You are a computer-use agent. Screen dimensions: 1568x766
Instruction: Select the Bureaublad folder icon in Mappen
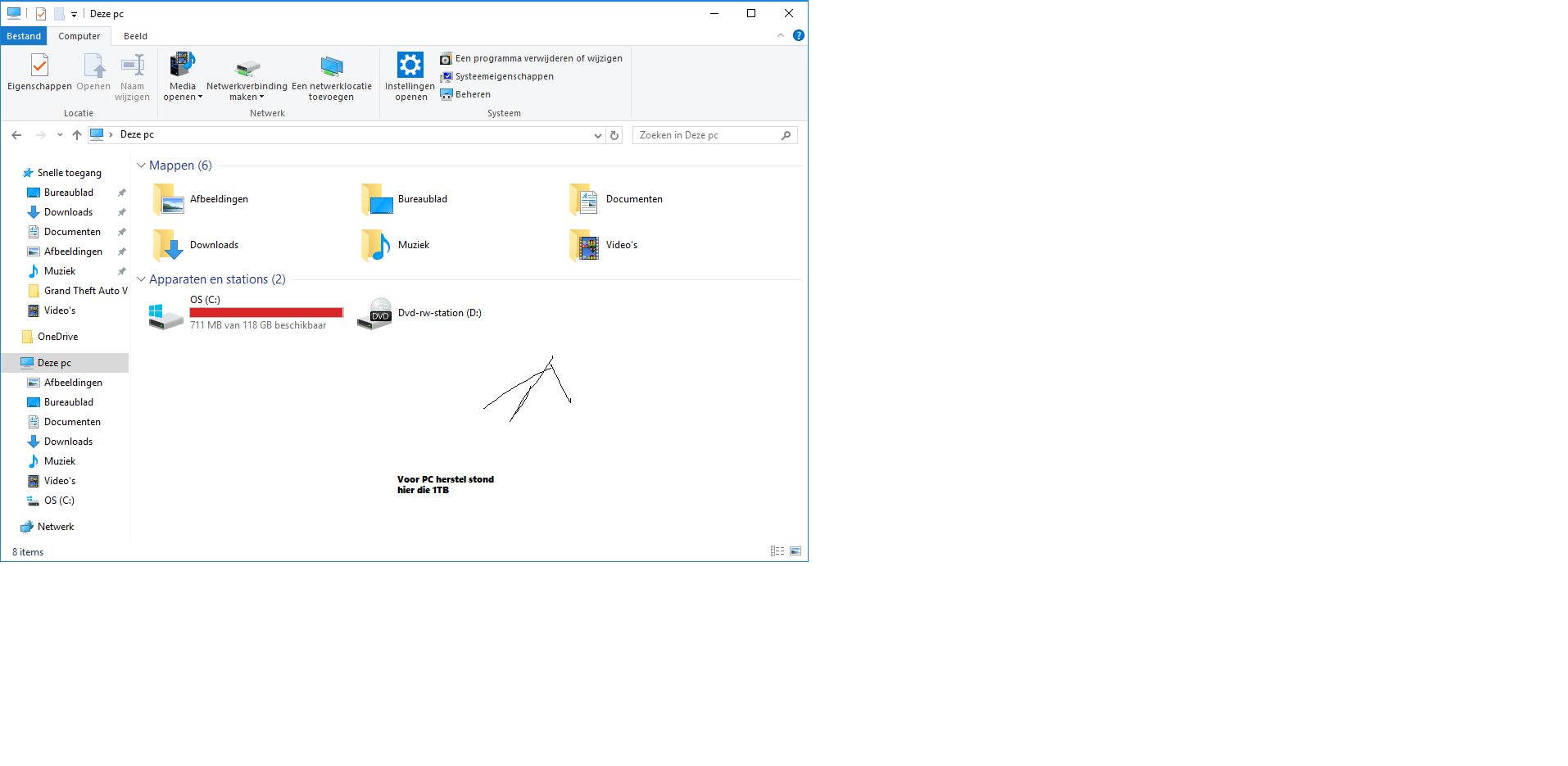(377, 199)
